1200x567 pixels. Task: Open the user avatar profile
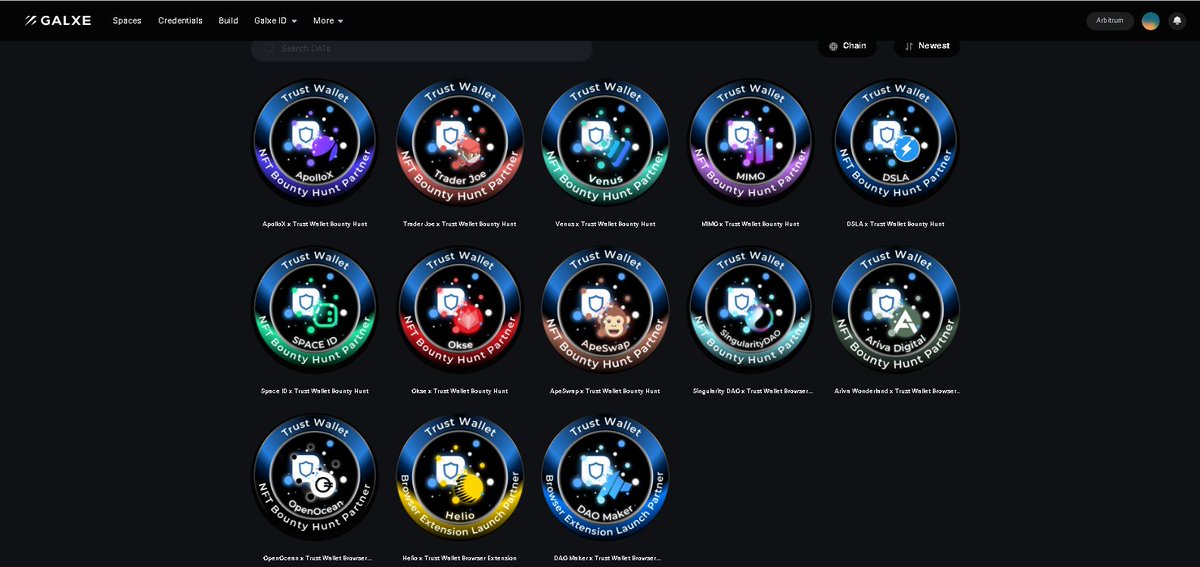[x=1151, y=21]
